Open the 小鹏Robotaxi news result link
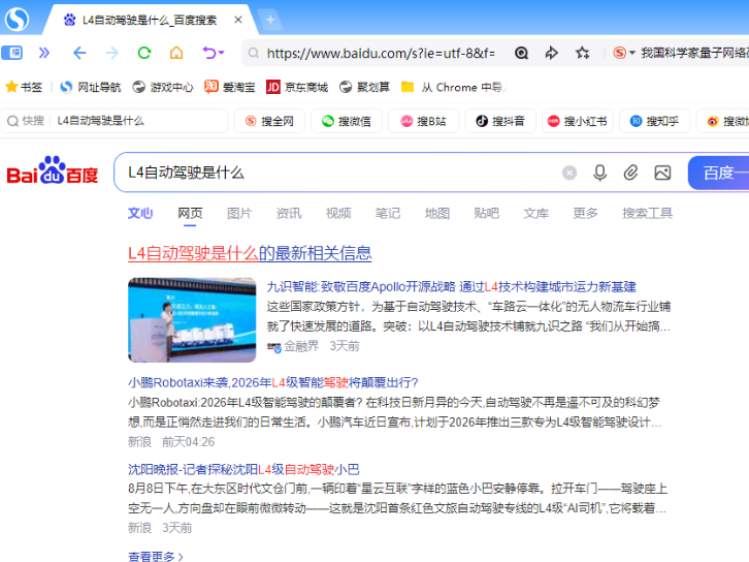 [273, 382]
